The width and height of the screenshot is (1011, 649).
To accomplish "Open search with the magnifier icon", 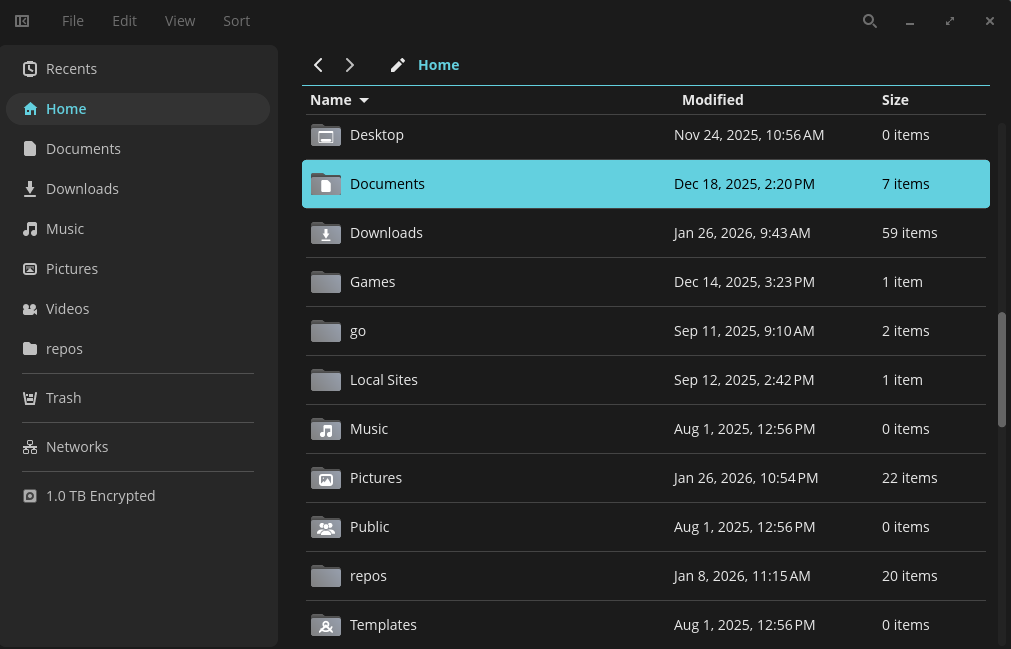I will pos(869,20).
